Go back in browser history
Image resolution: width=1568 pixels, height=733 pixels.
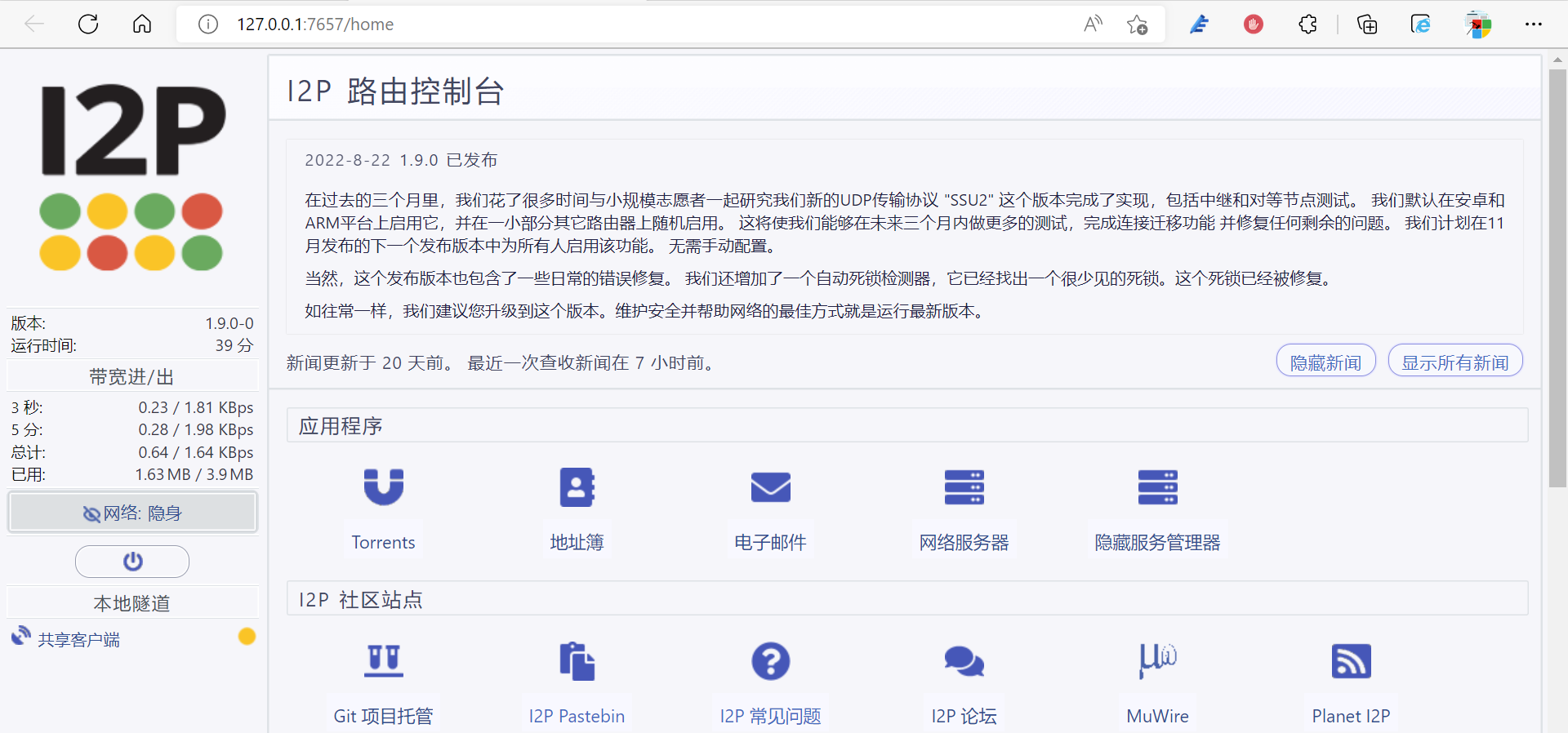tap(34, 24)
